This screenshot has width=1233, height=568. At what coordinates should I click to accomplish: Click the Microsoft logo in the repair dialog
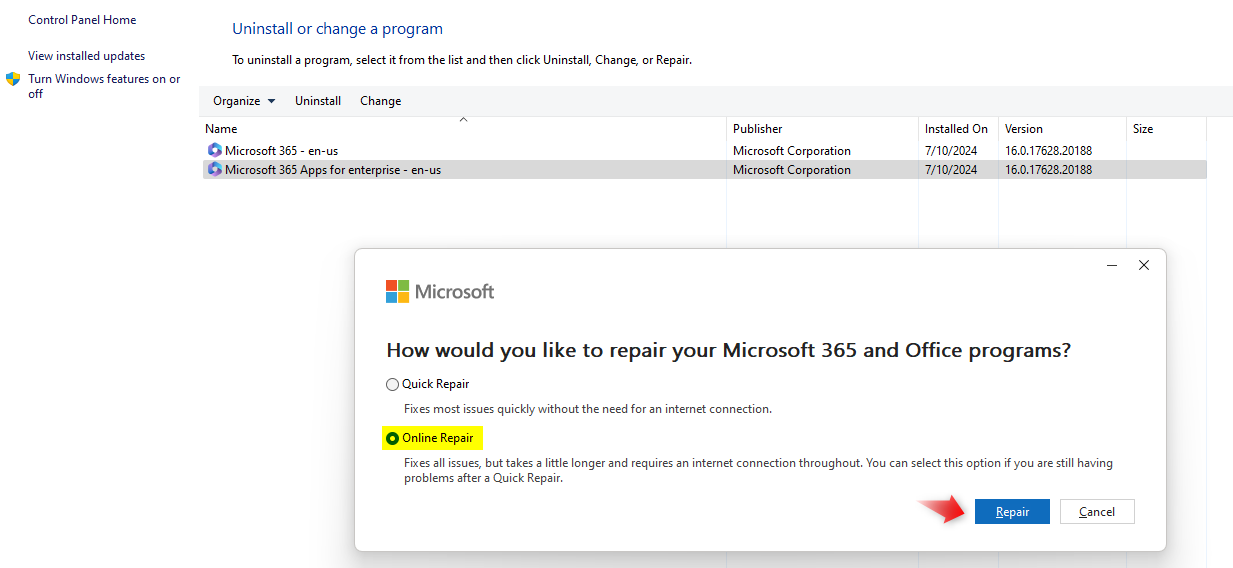pos(398,292)
